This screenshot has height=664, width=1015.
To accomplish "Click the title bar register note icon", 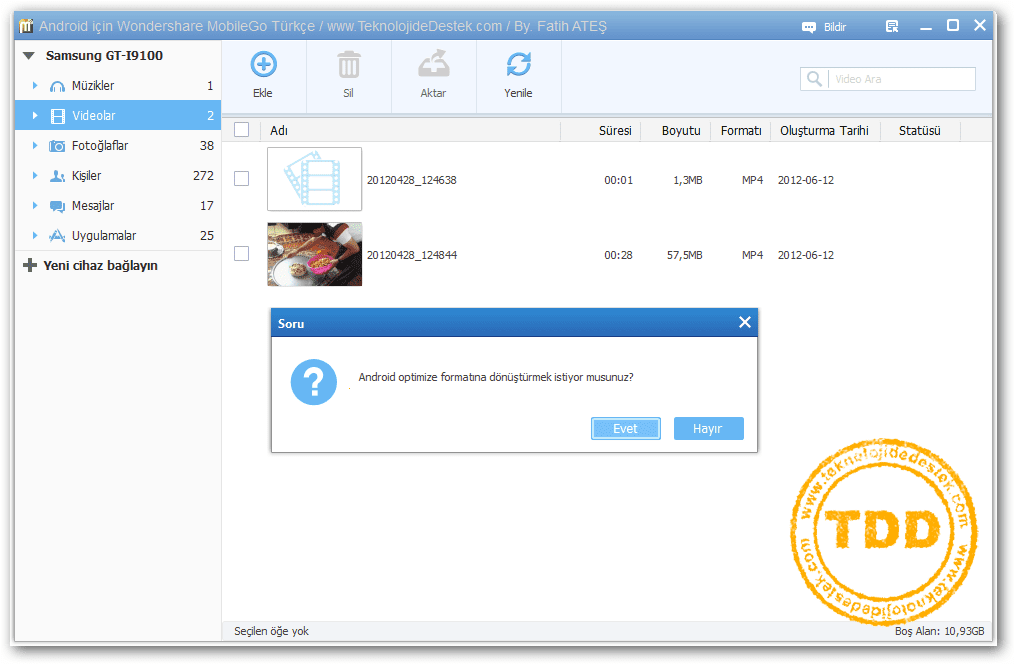I will (892, 27).
